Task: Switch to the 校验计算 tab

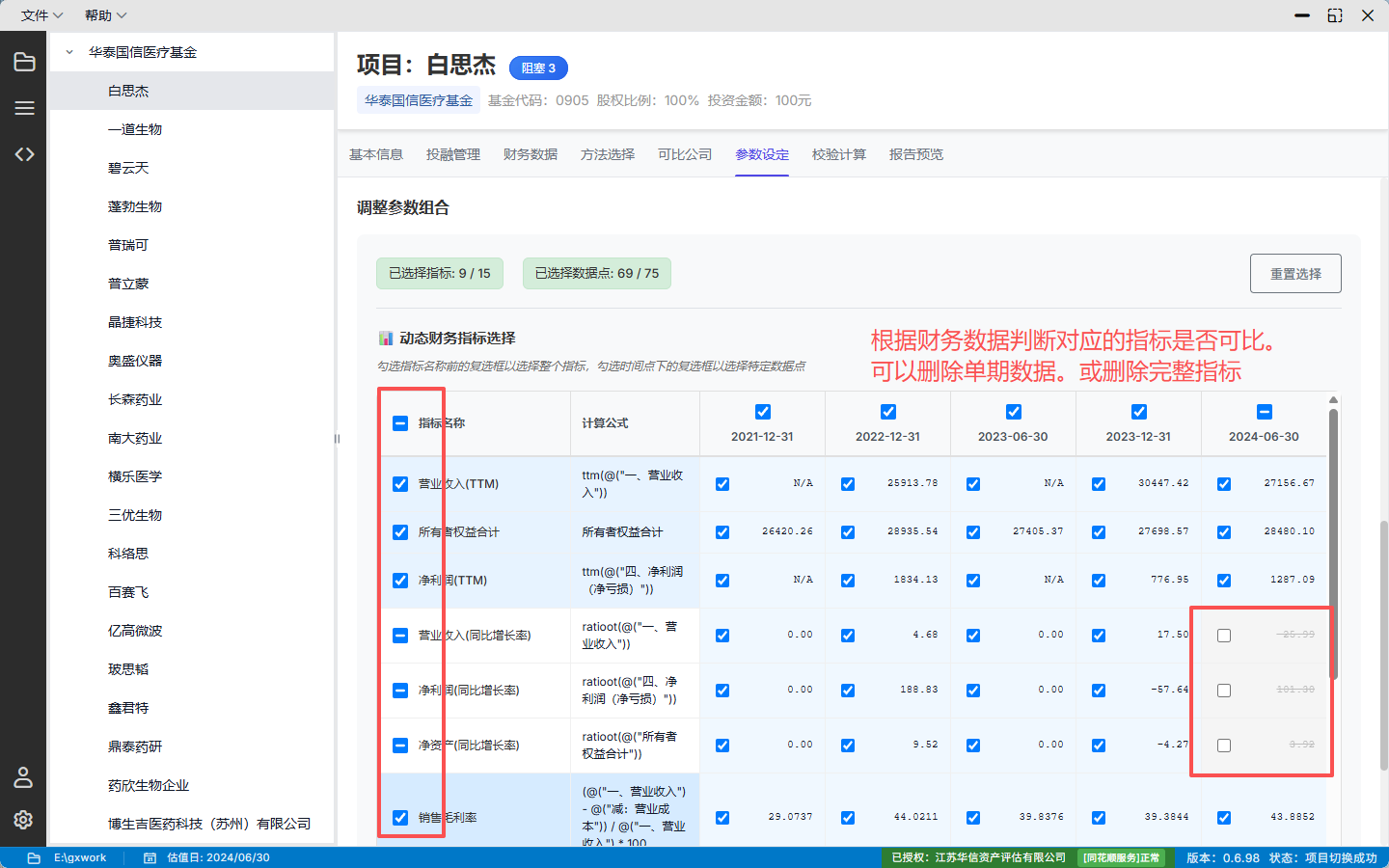Action: pyautogui.click(x=839, y=154)
